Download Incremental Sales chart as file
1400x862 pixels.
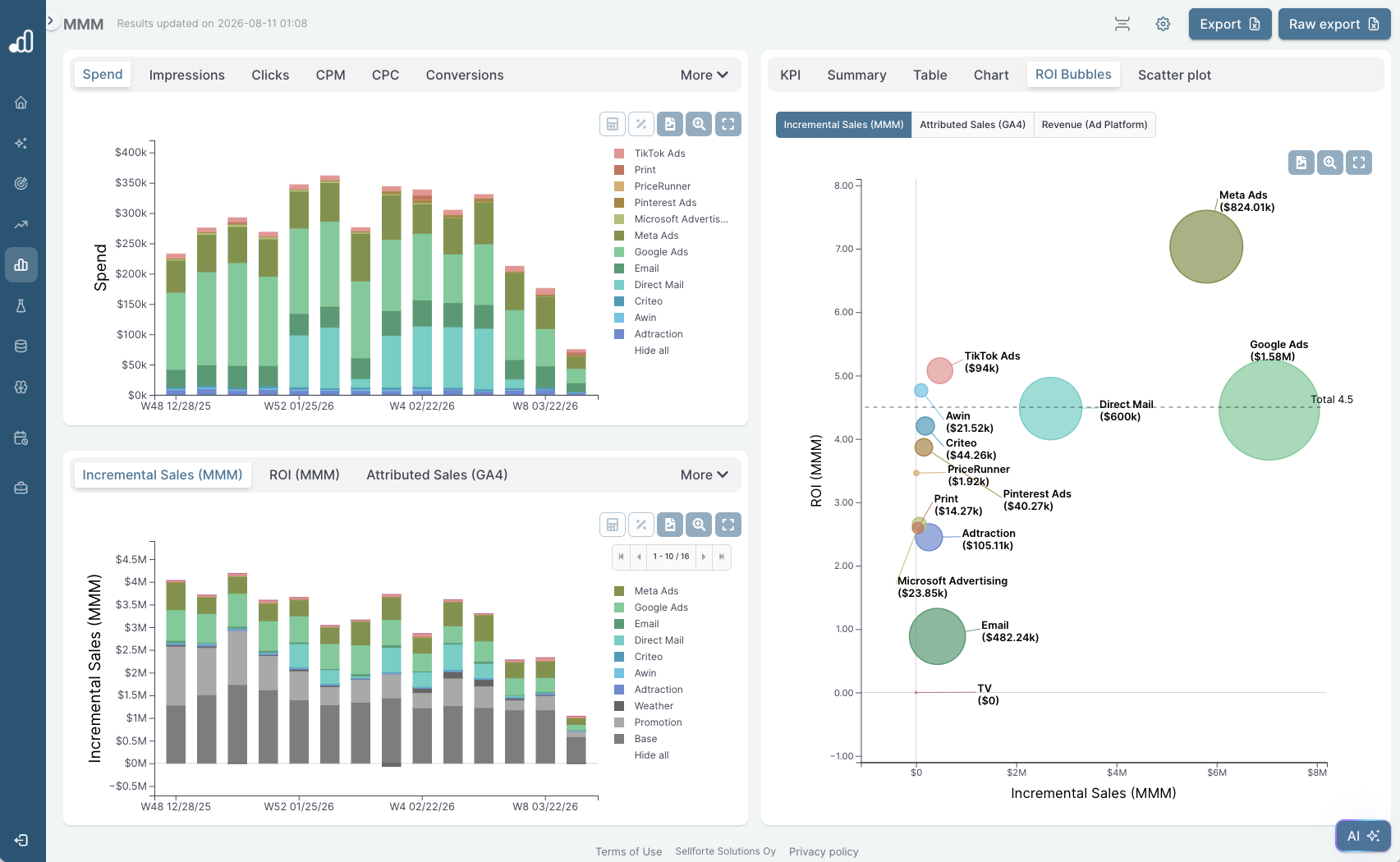click(x=670, y=525)
